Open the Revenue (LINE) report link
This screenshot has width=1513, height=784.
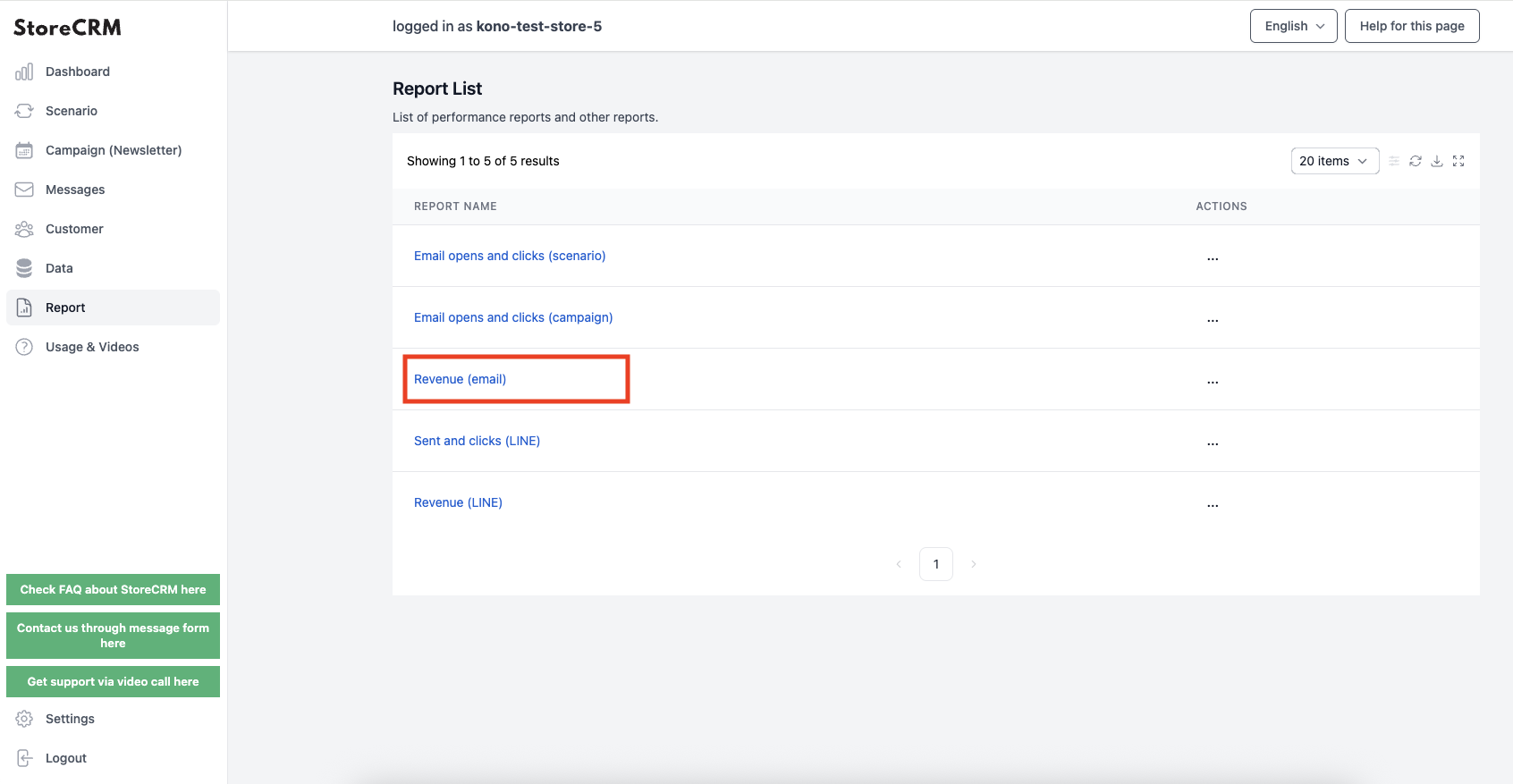pos(458,502)
